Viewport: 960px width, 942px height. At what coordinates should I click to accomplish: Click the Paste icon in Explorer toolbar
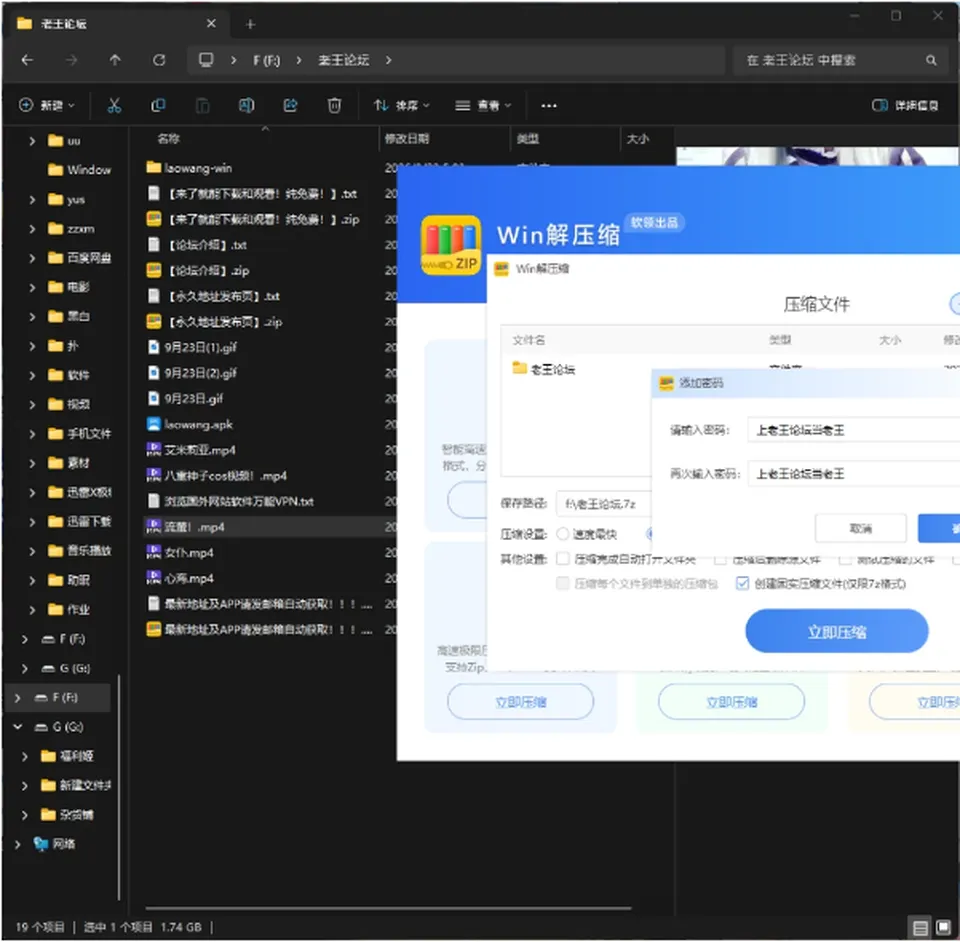point(202,105)
